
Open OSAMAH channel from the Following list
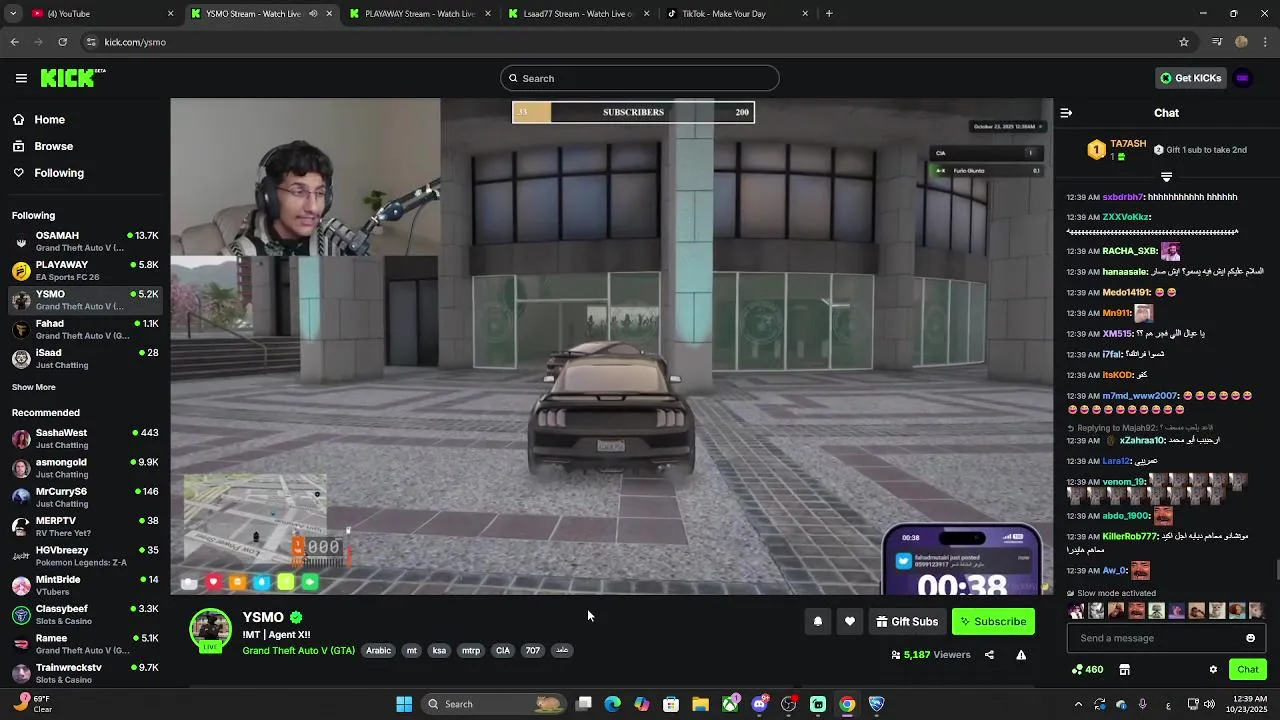[85, 241]
